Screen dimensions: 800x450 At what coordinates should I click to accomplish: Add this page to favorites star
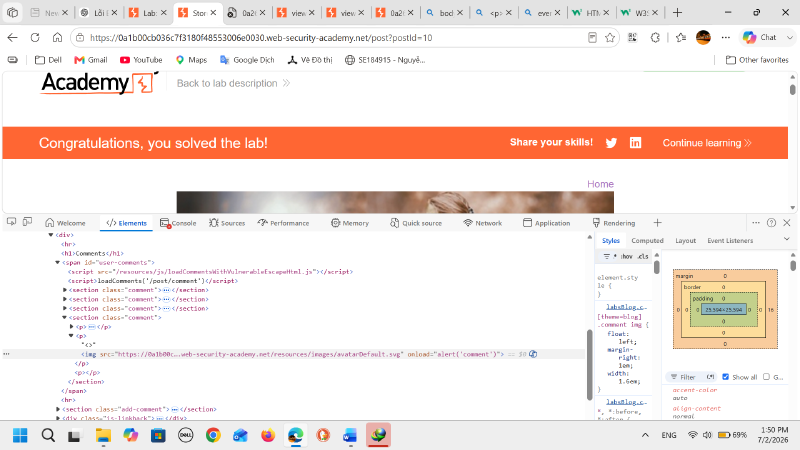pos(610,37)
